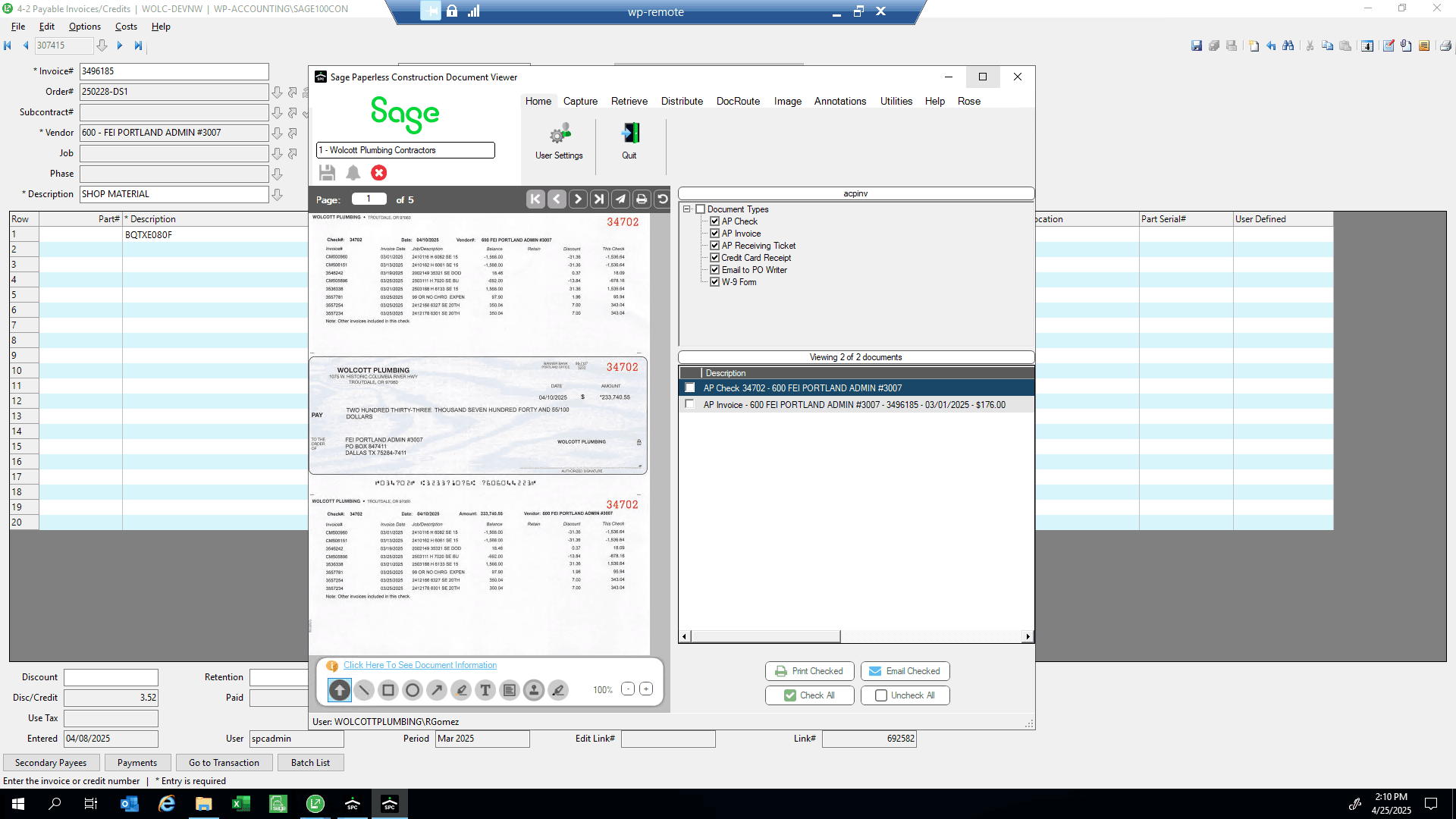
Task: Uncheck the AP Check document type
Action: pyautogui.click(x=714, y=221)
